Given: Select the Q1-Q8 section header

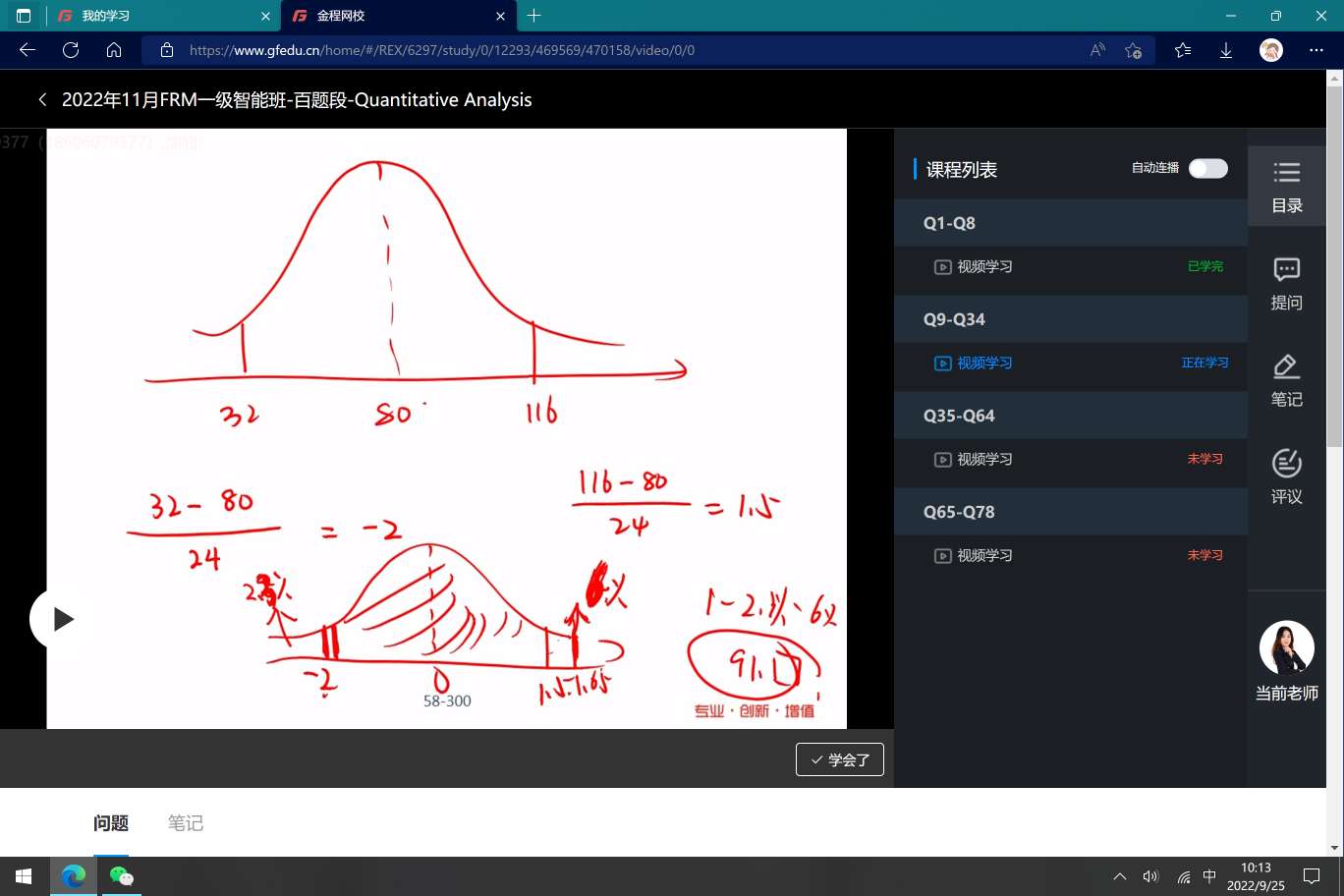Looking at the screenshot, I should [1071, 223].
